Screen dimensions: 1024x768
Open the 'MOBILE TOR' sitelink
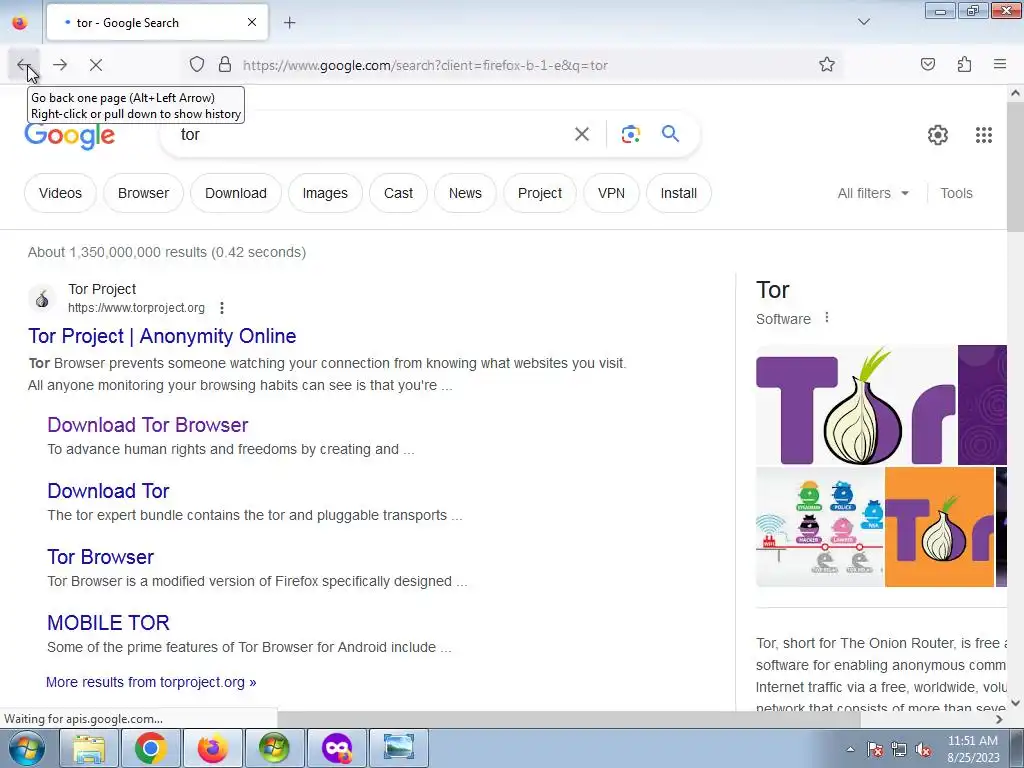point(108,622)
